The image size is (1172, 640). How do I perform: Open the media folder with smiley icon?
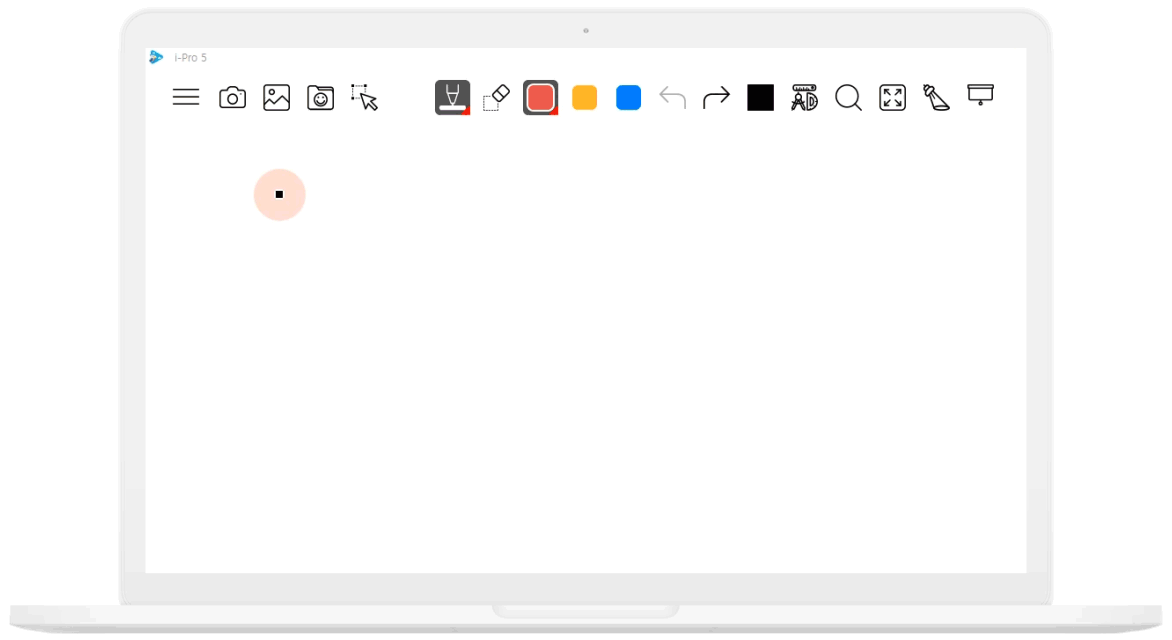coord(321,98)
